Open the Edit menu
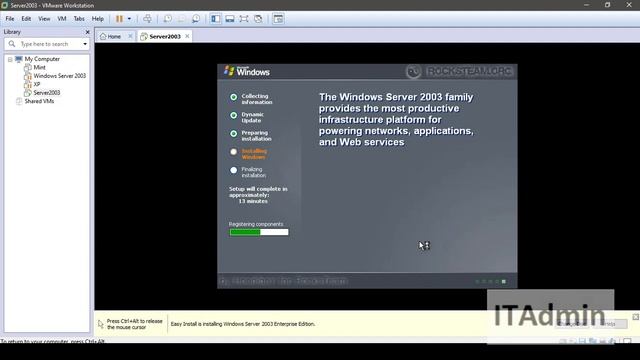The image size is (640, 360). coord(26,19)
